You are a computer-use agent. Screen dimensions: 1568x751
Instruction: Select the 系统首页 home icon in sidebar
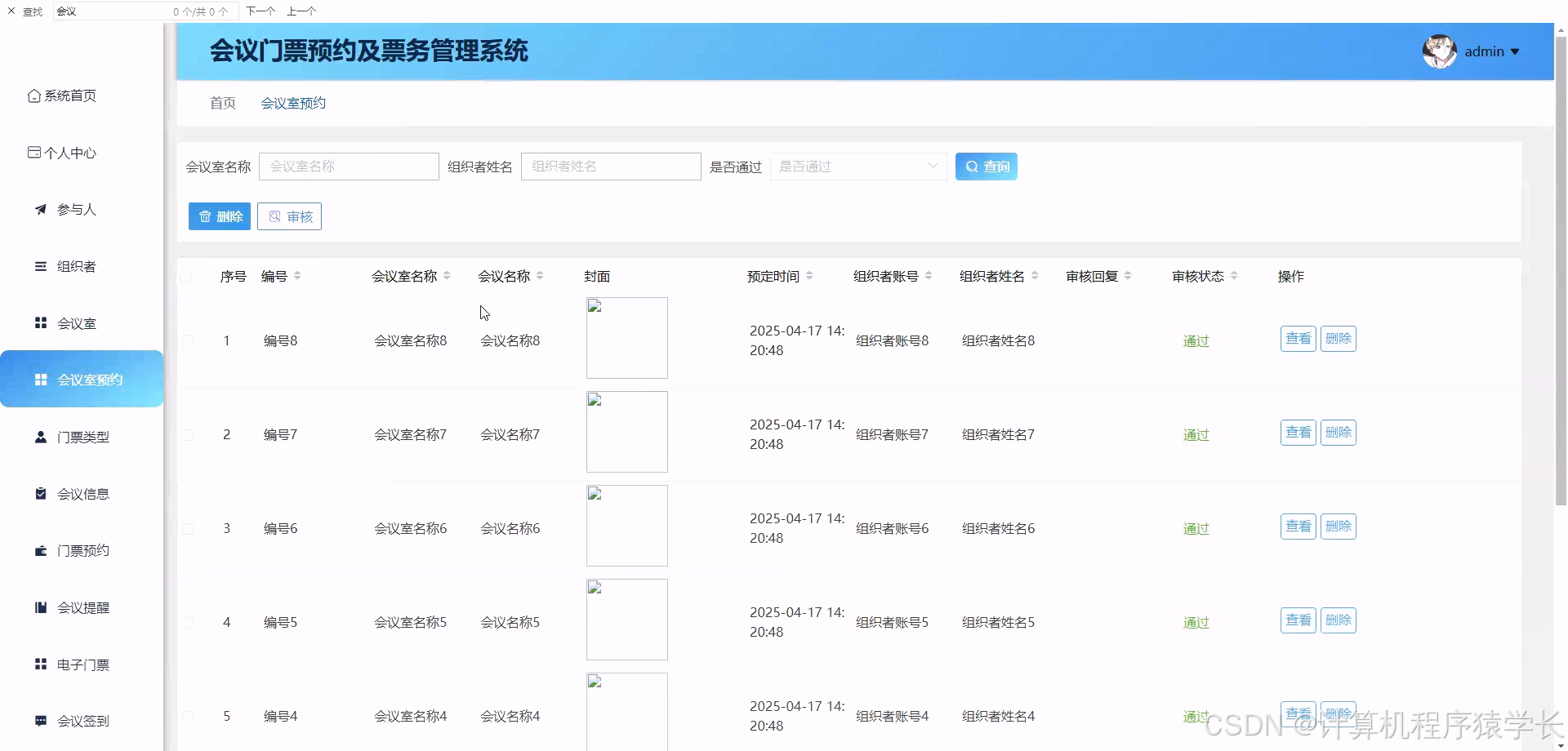point(33,96)
